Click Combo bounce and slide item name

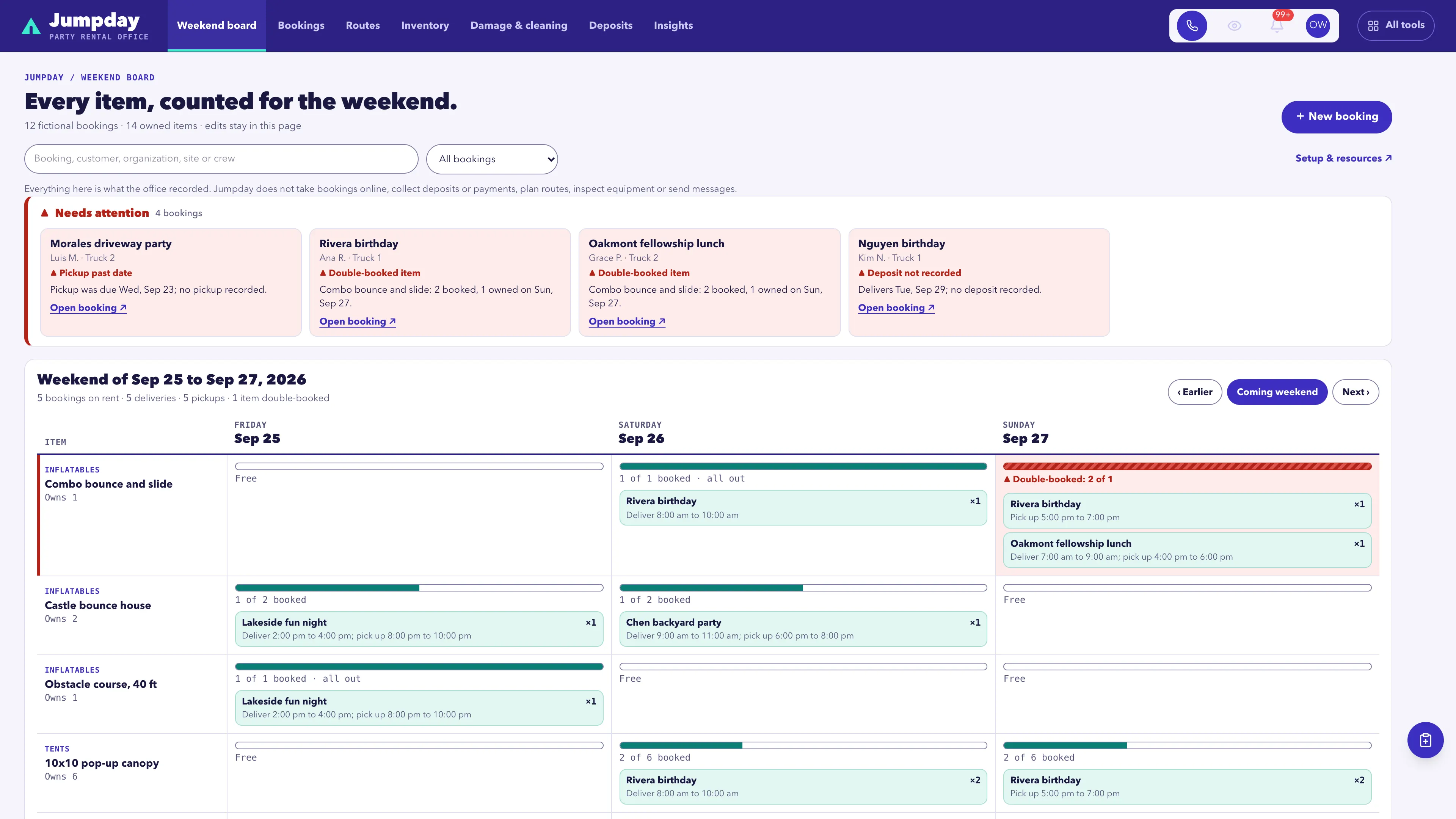coord(108,484)
